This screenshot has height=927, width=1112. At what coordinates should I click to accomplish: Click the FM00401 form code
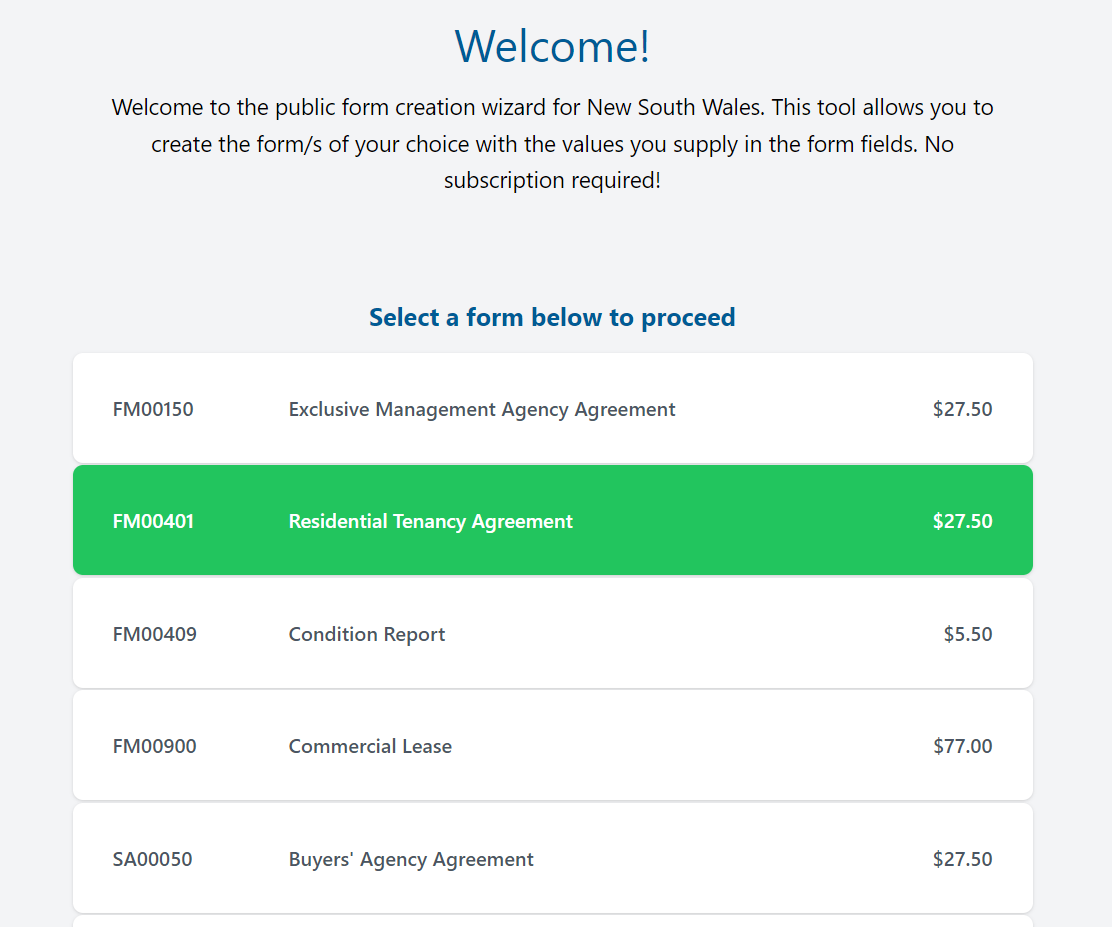click(153, 521)
